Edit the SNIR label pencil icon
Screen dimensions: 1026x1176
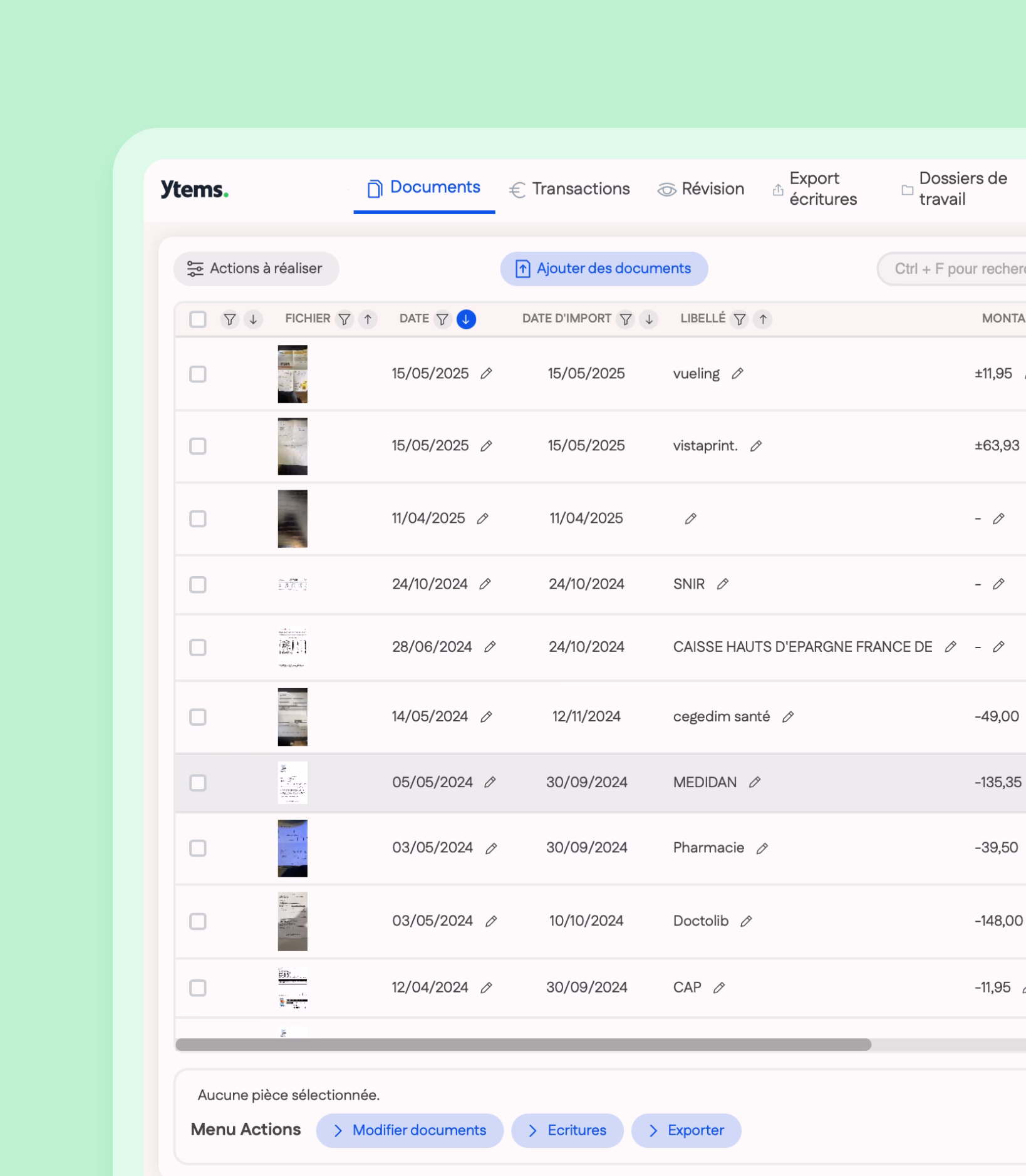(x=722, y=584)
